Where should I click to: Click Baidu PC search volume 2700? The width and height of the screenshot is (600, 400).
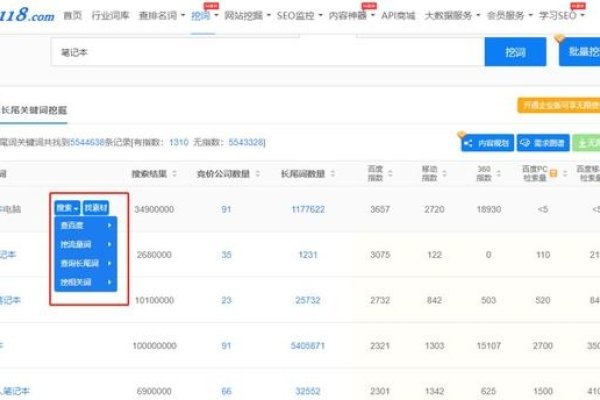click(x=543, y=346)
